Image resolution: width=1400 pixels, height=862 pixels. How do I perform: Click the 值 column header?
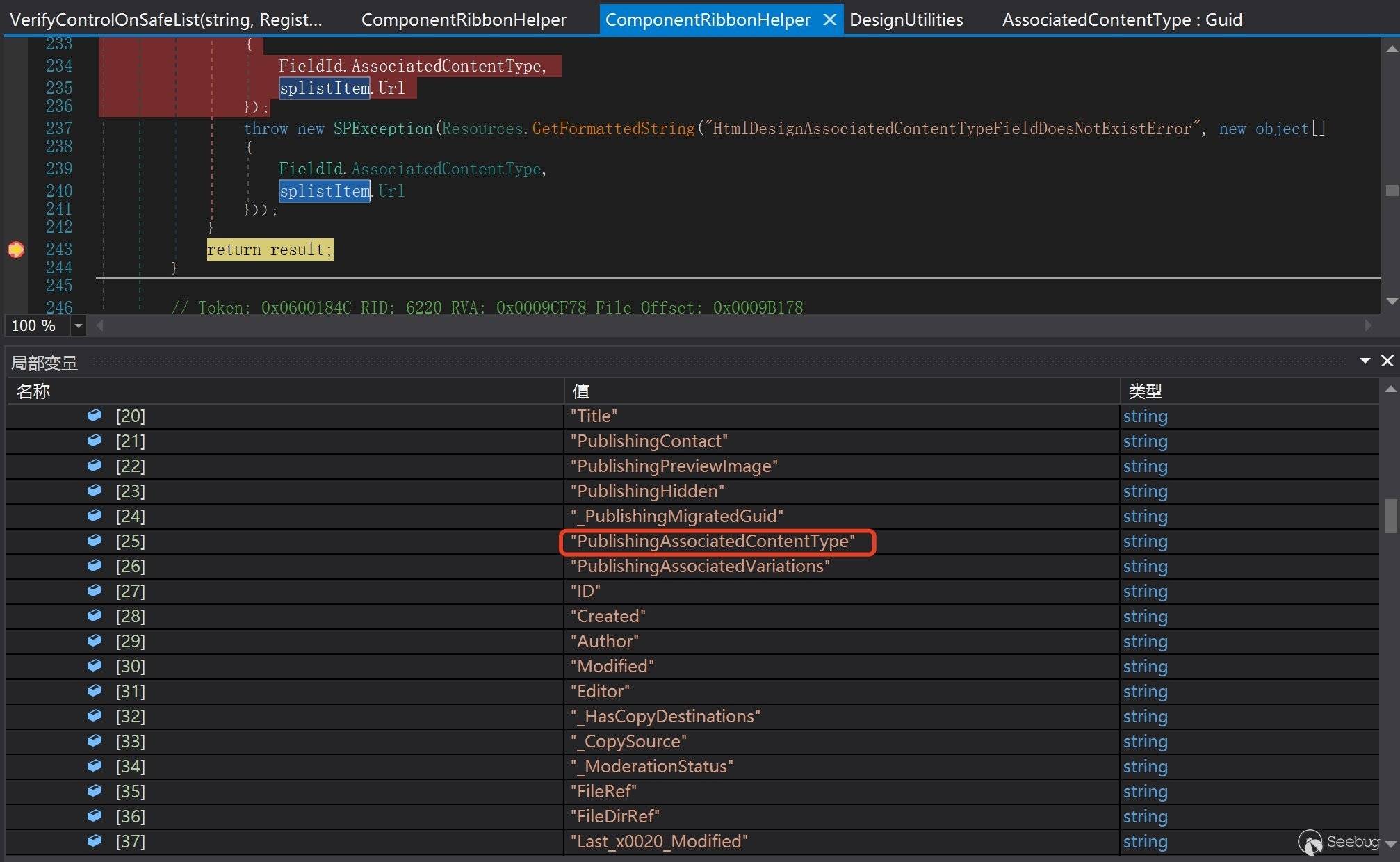(x=581, y=391)
